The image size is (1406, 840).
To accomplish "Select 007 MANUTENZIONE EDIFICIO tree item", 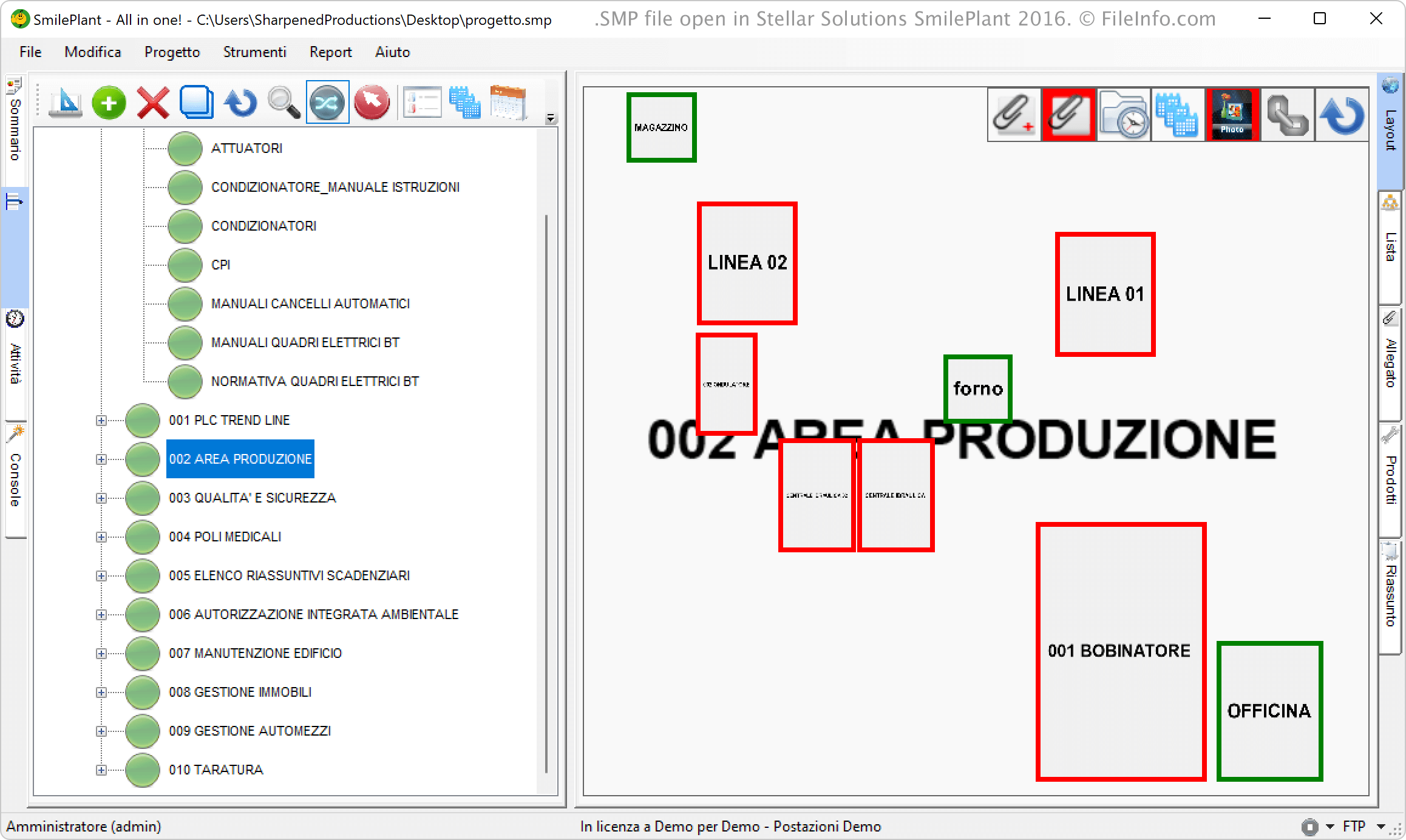I will pyautogui.click(x=255, y=654).
